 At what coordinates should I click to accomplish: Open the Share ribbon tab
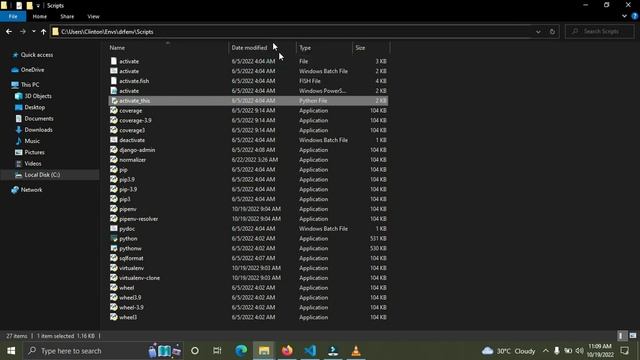(67, 16)
